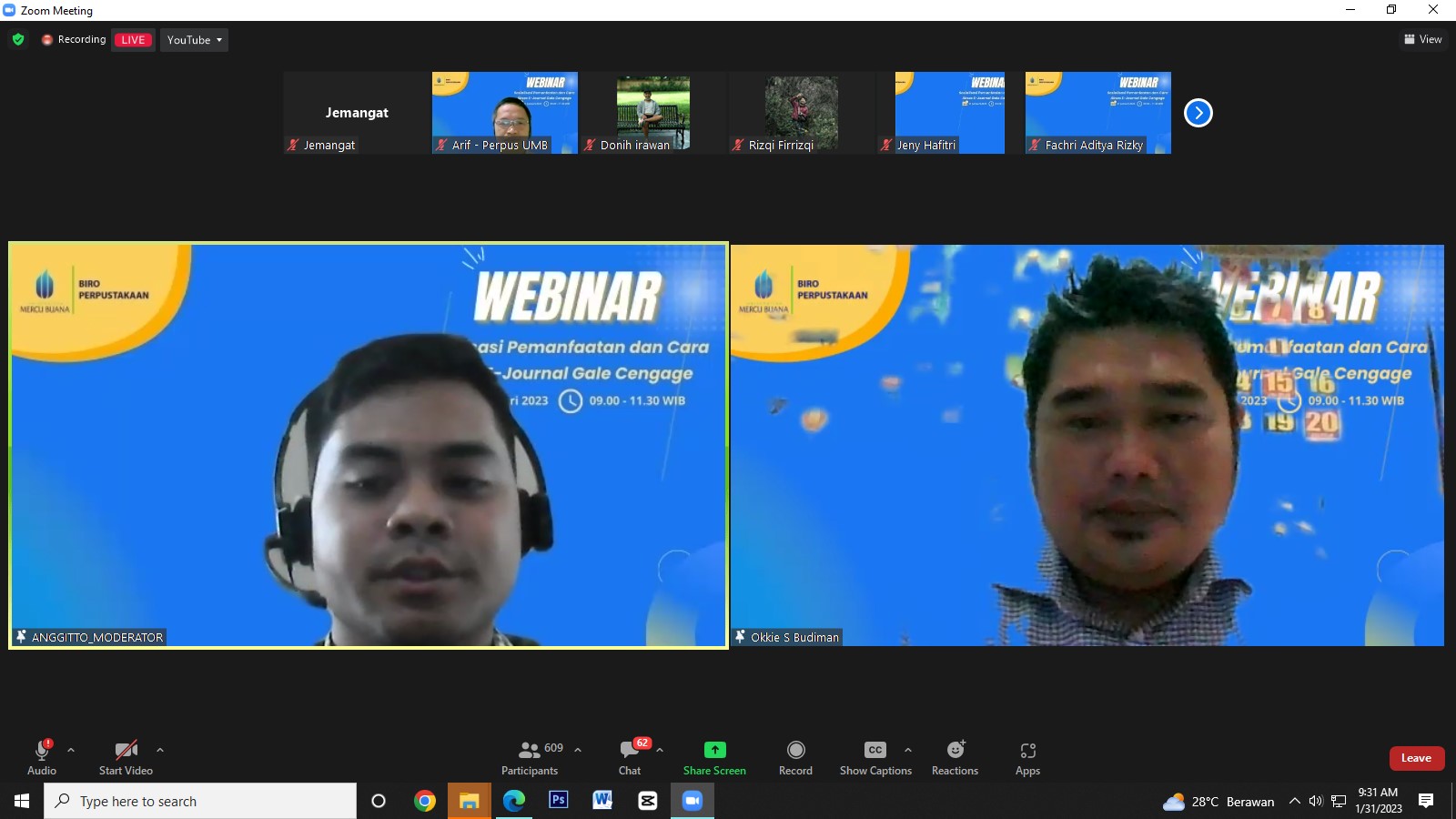Show next page of participant thumbnails

click(1198, 113)
